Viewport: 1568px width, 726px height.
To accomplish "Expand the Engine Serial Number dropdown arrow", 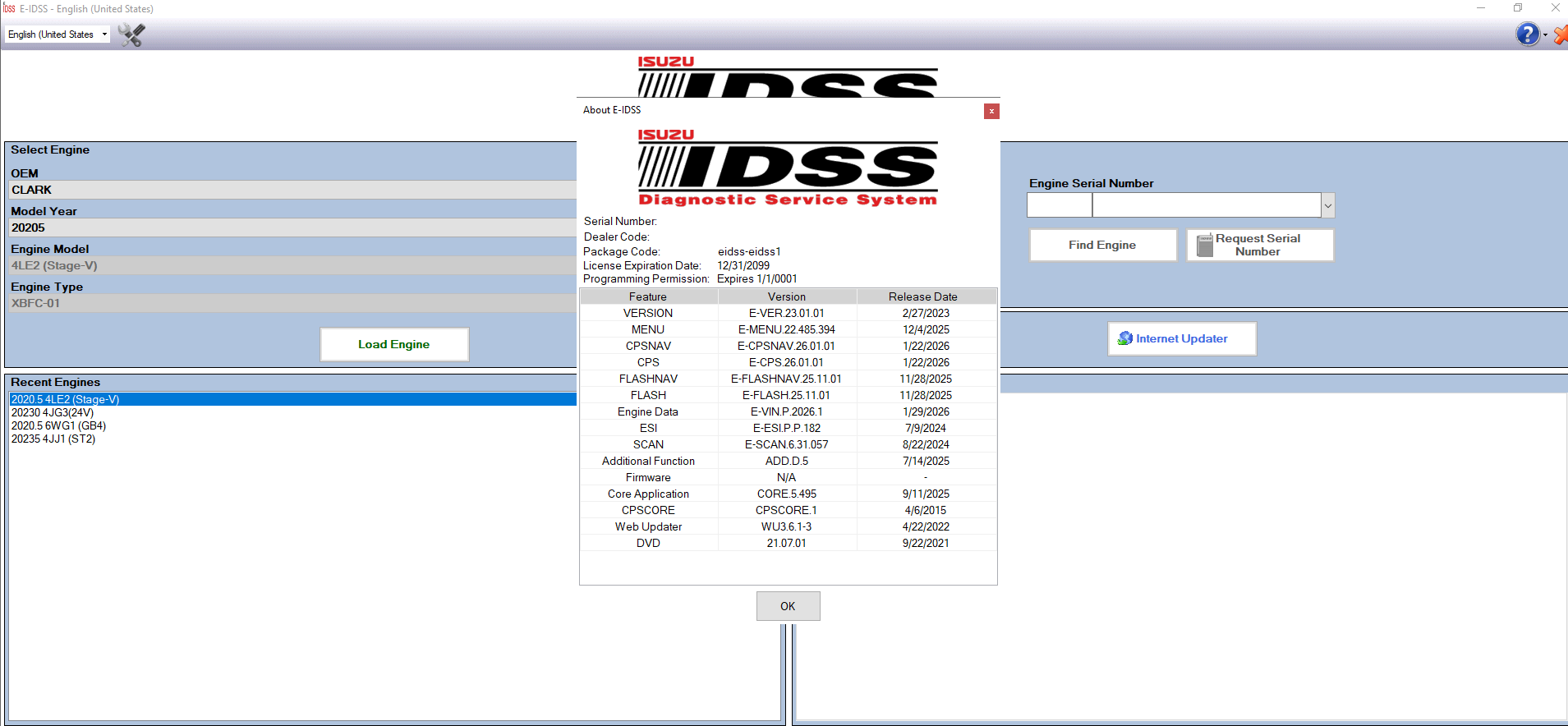I will click(x=1327, y=205).
